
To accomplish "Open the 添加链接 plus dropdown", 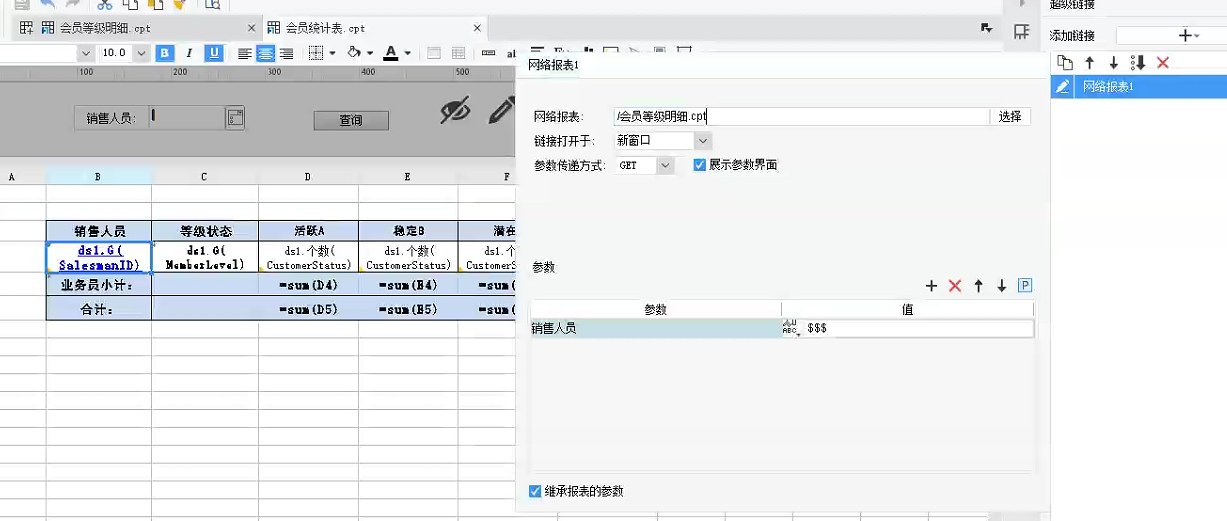I will [x=1188, y=36].
